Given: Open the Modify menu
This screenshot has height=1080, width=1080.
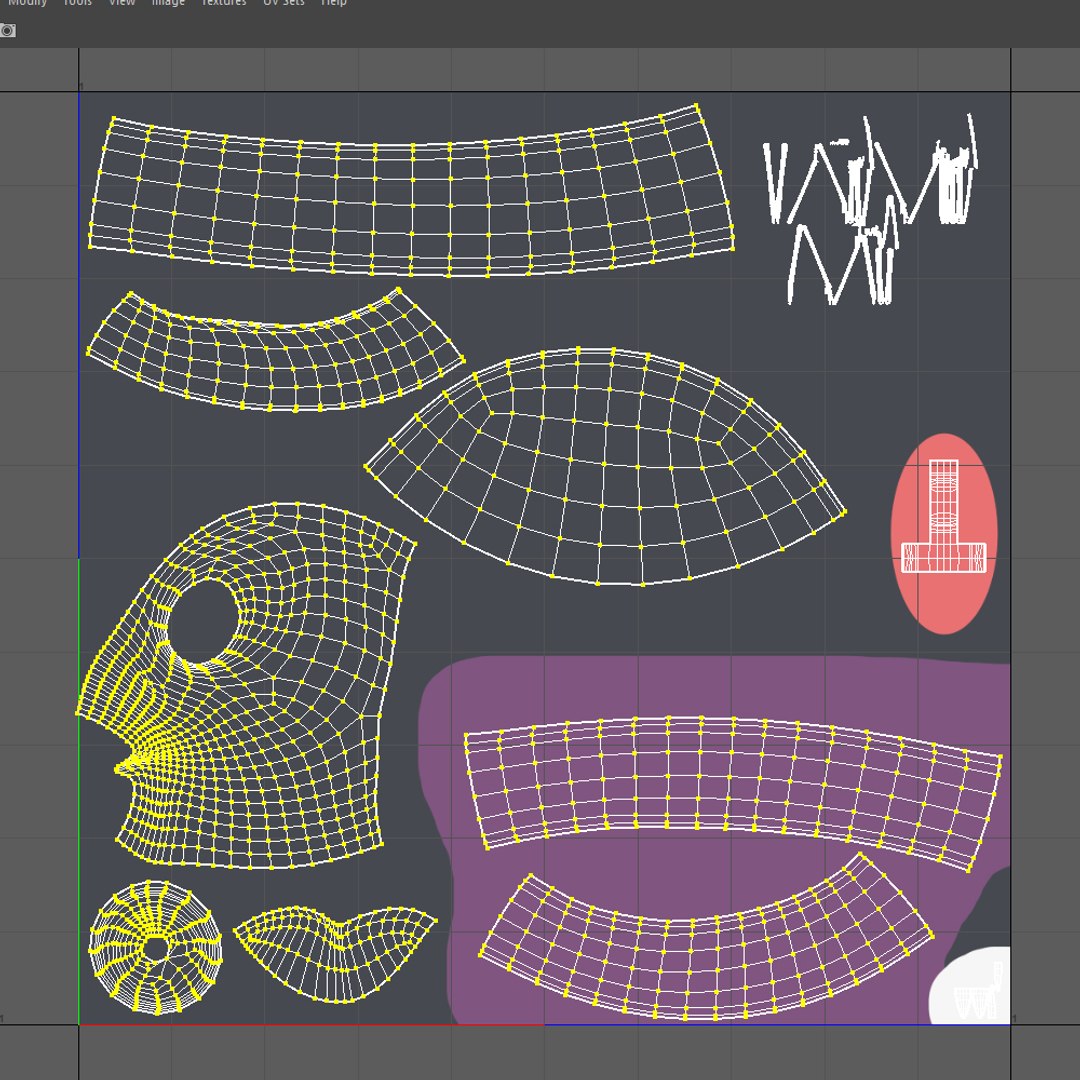Looking at the screenshot, I should tap(28, 3).
